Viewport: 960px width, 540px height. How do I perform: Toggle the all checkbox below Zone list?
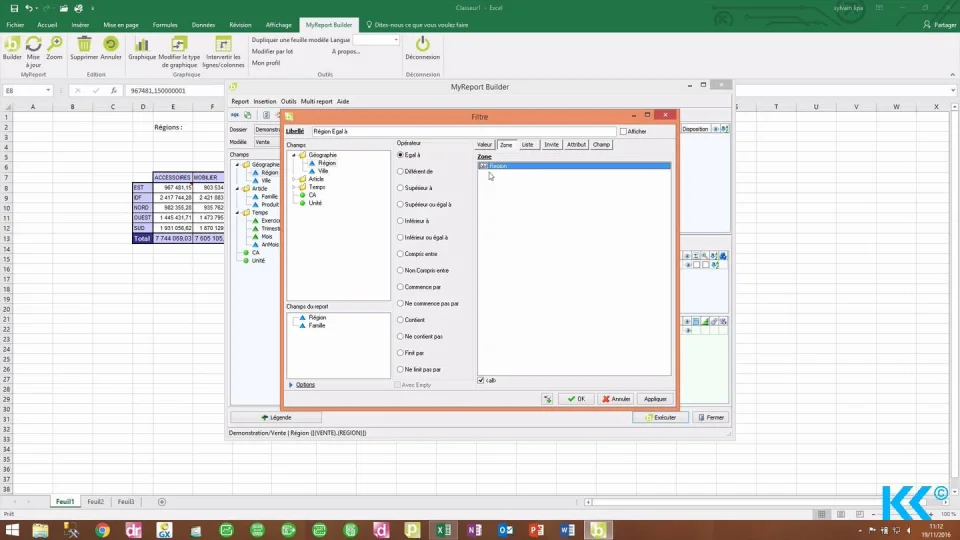coord(481,380)
